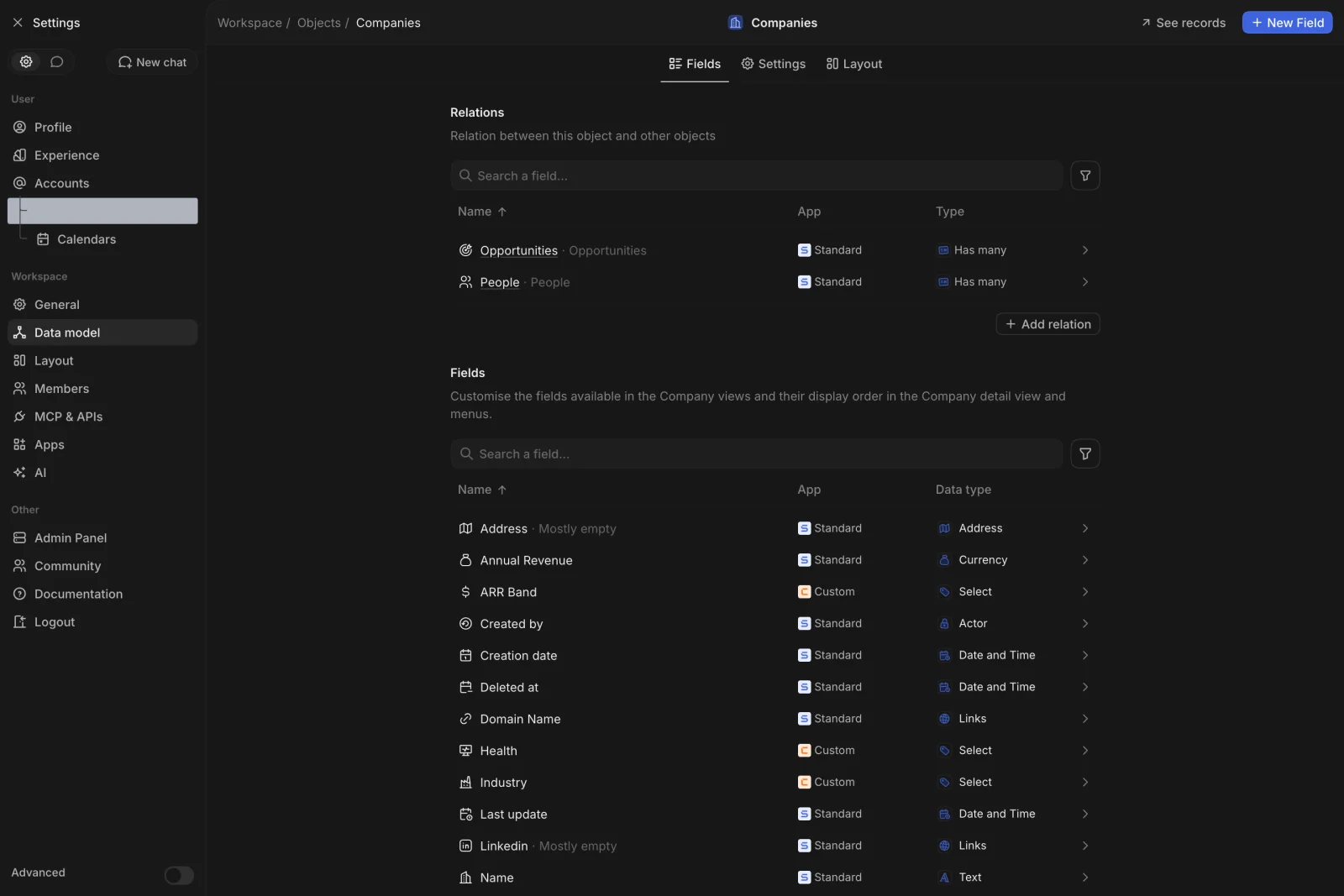Open the Community link
Viewport: 1344px width, 896px height.
pyautogui.click(x=102, y=566)
